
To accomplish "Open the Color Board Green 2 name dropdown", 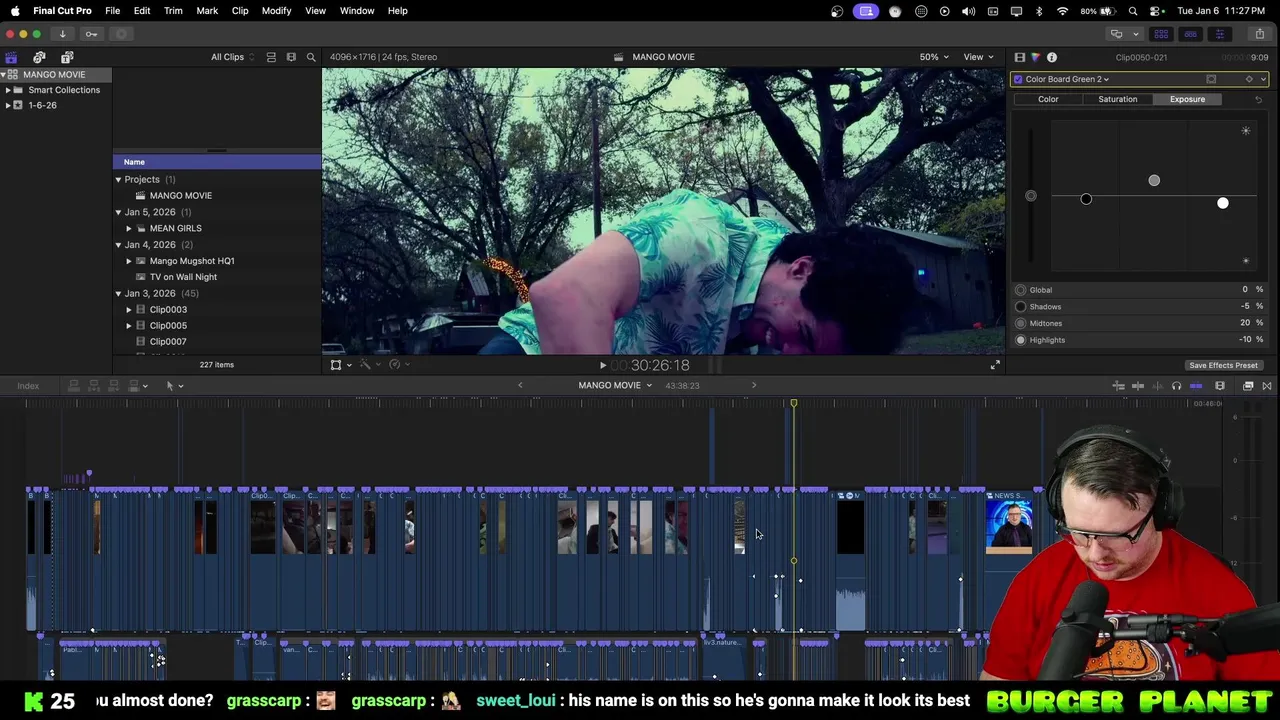I will tap(1067, 79).
